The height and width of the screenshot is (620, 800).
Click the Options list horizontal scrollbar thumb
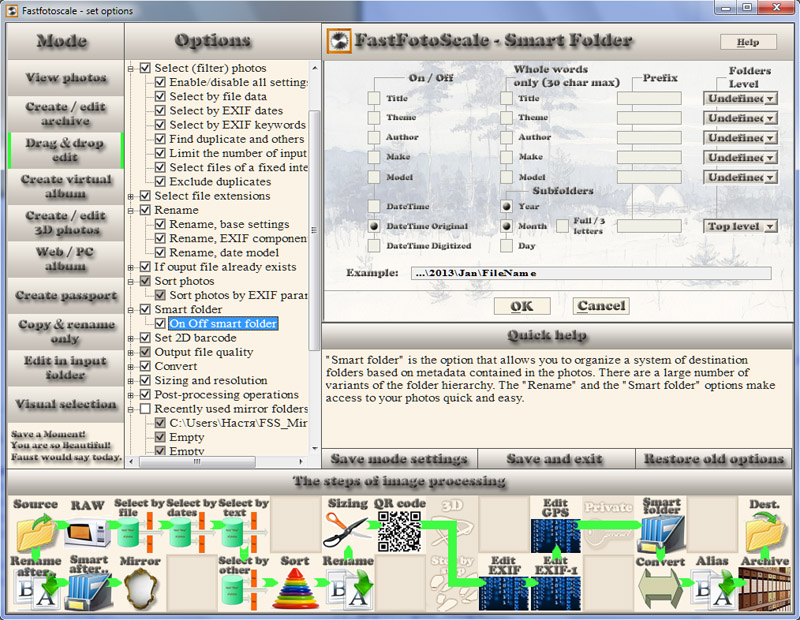pos(197,461)
